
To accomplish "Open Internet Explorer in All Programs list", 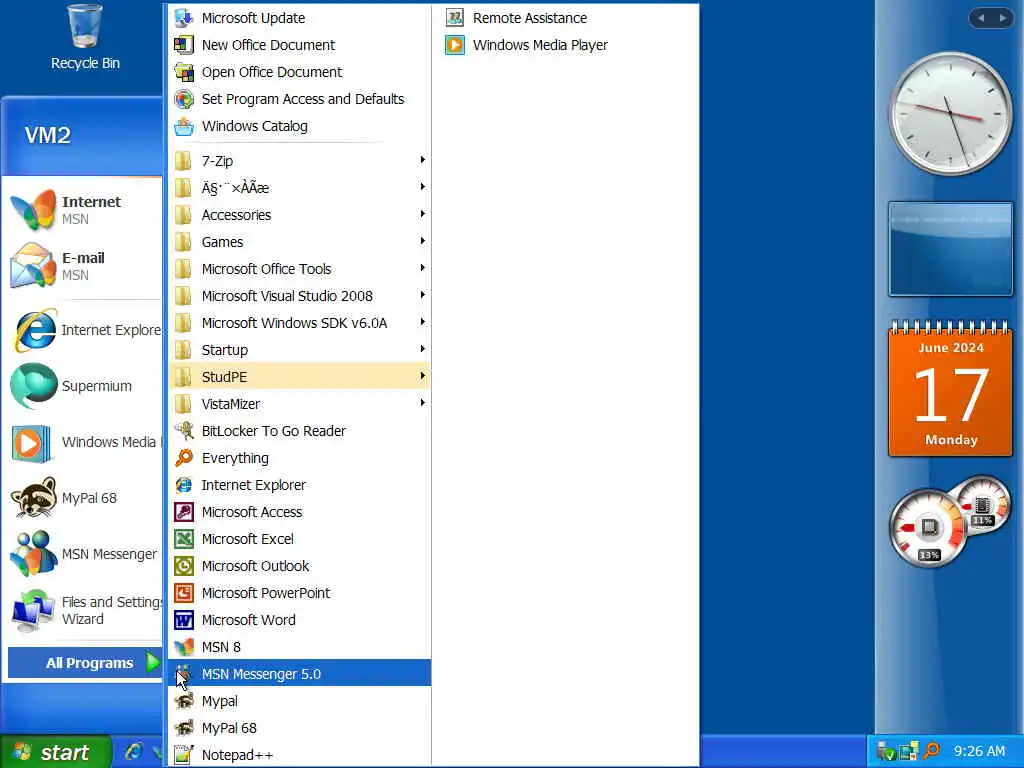I will coord(300,485).
